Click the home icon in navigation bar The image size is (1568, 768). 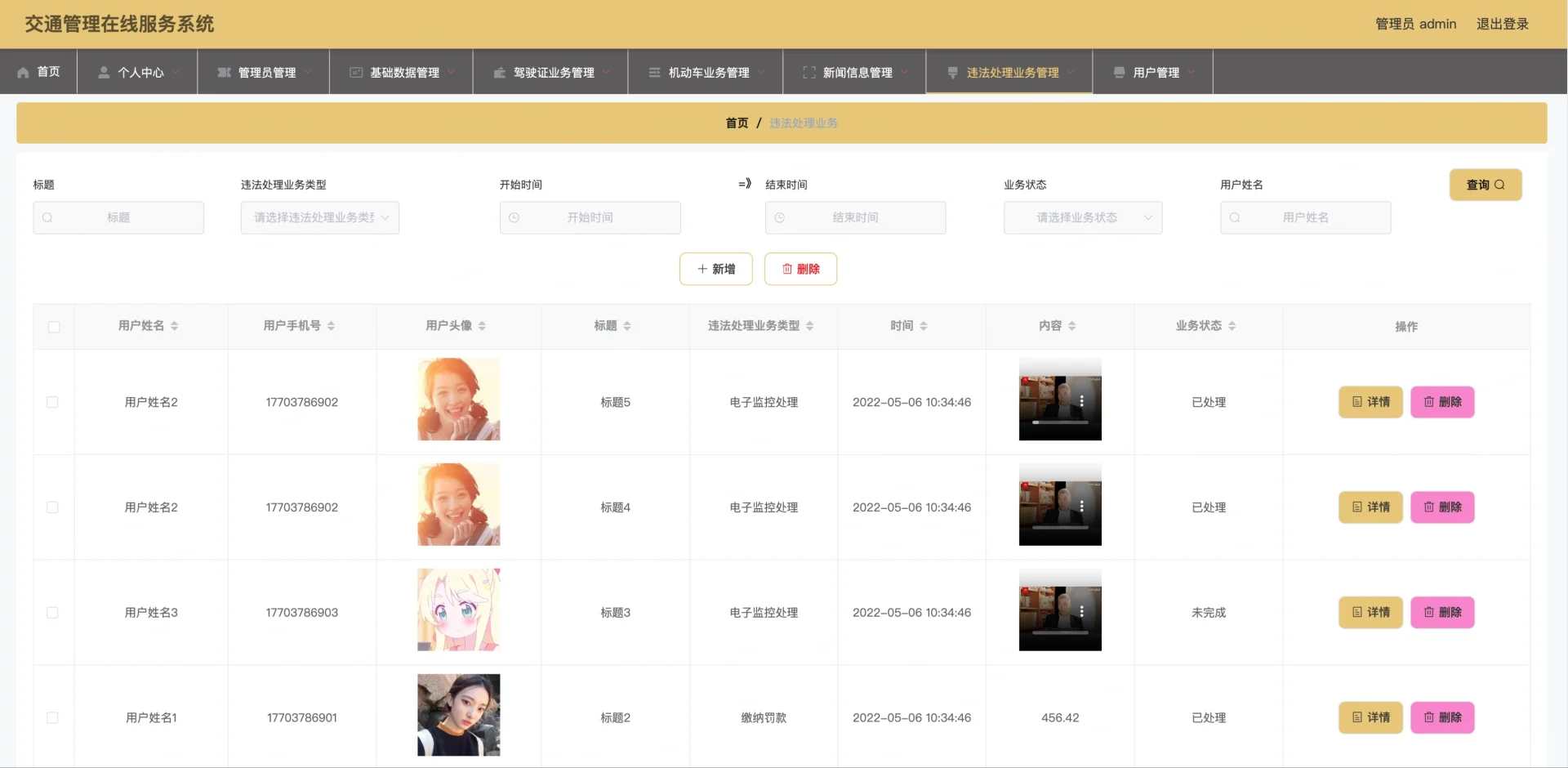click(x=23, y=73)
